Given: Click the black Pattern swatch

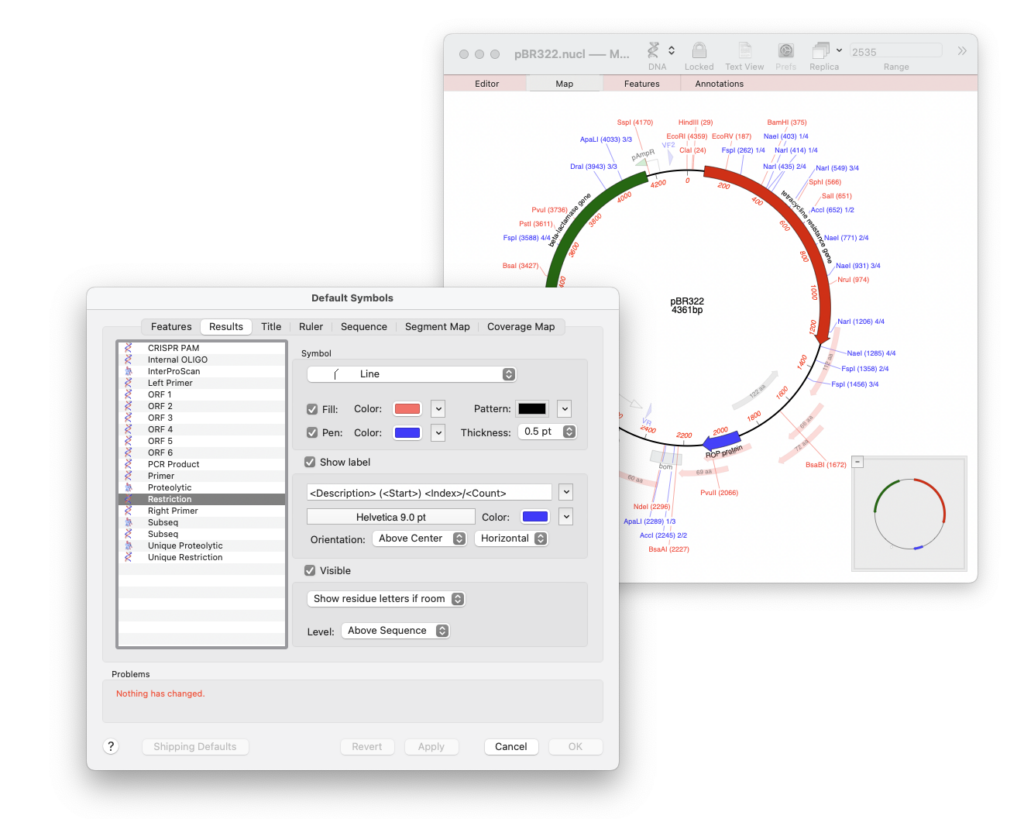Looking at the screenshot, I should pyautogui.click(x=532, y=410).
